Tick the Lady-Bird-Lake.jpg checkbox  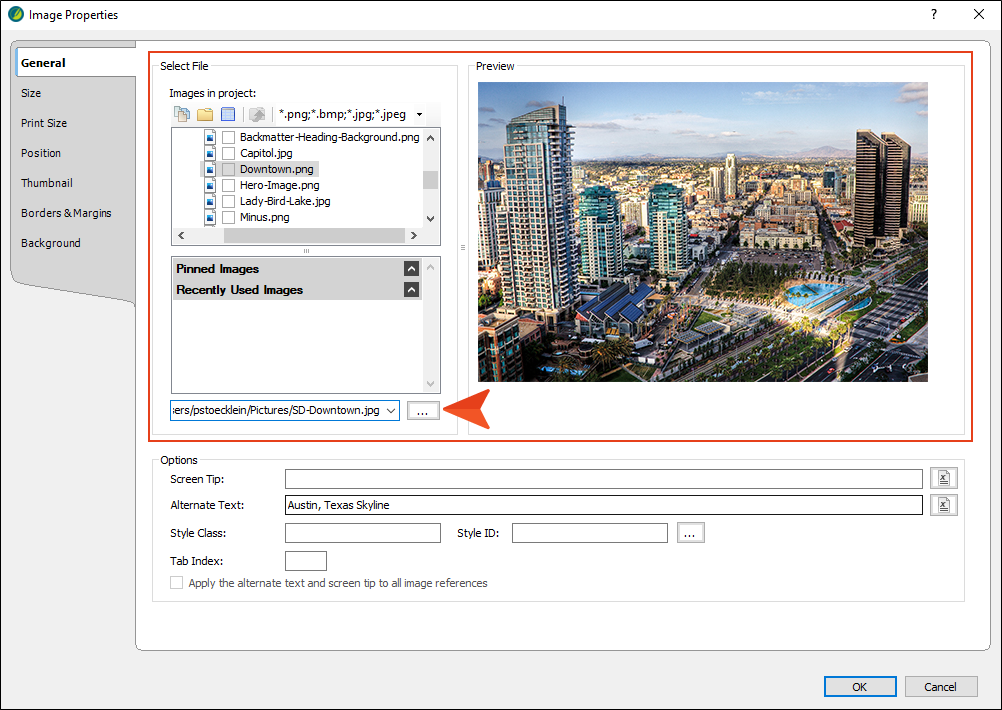228,201
